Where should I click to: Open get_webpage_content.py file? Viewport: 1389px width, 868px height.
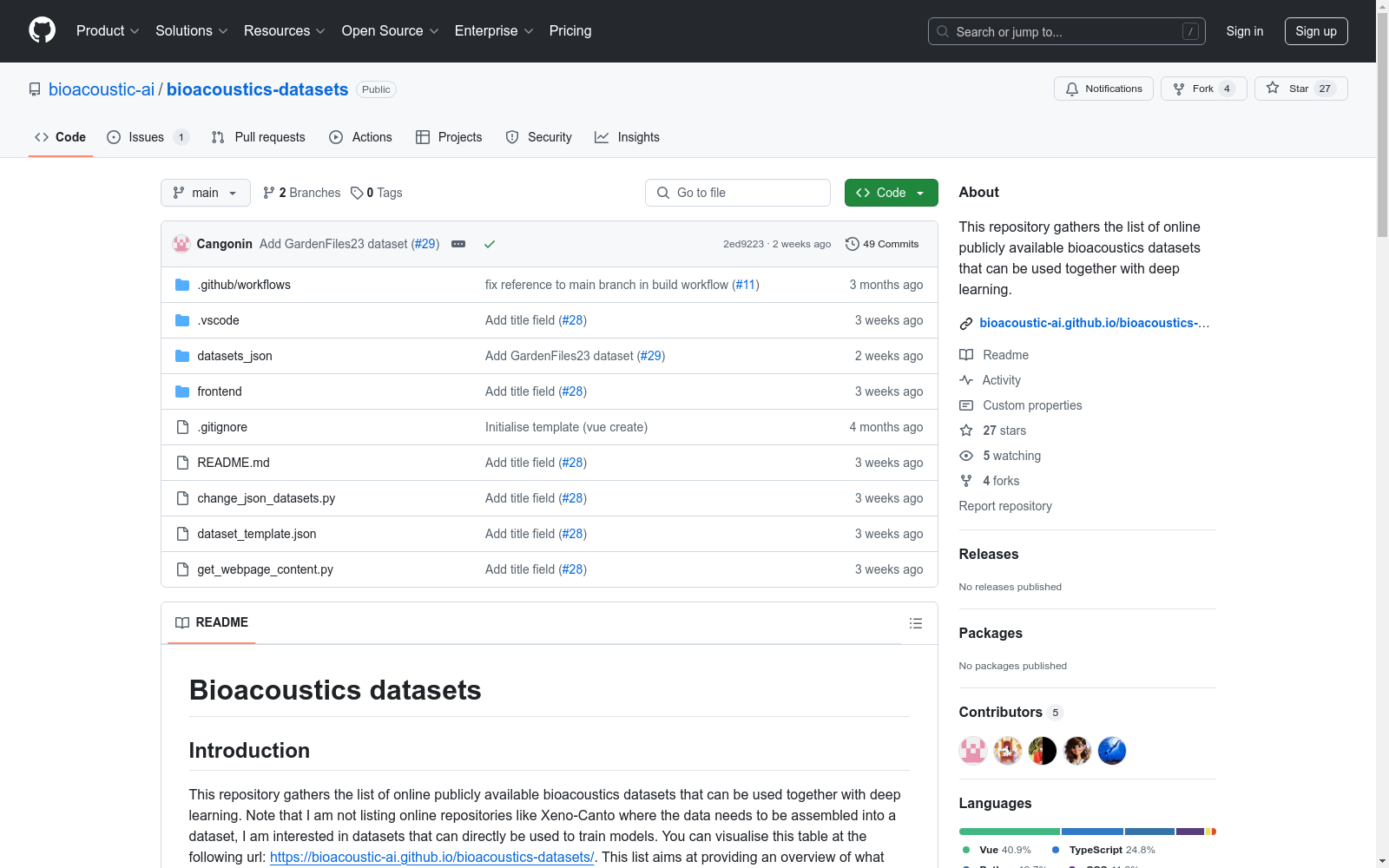[x=265, y=569]
